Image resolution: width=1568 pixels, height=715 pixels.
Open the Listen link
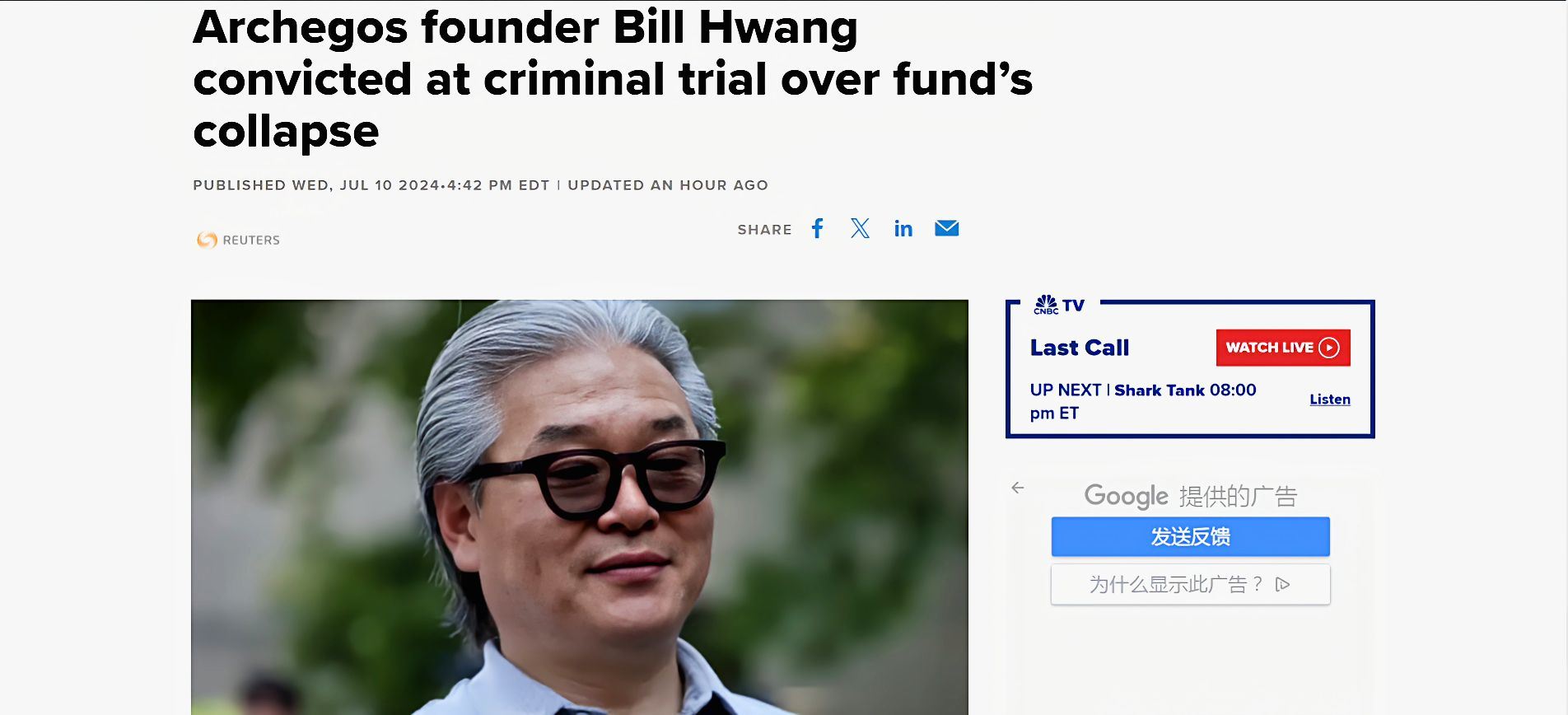1330,400
